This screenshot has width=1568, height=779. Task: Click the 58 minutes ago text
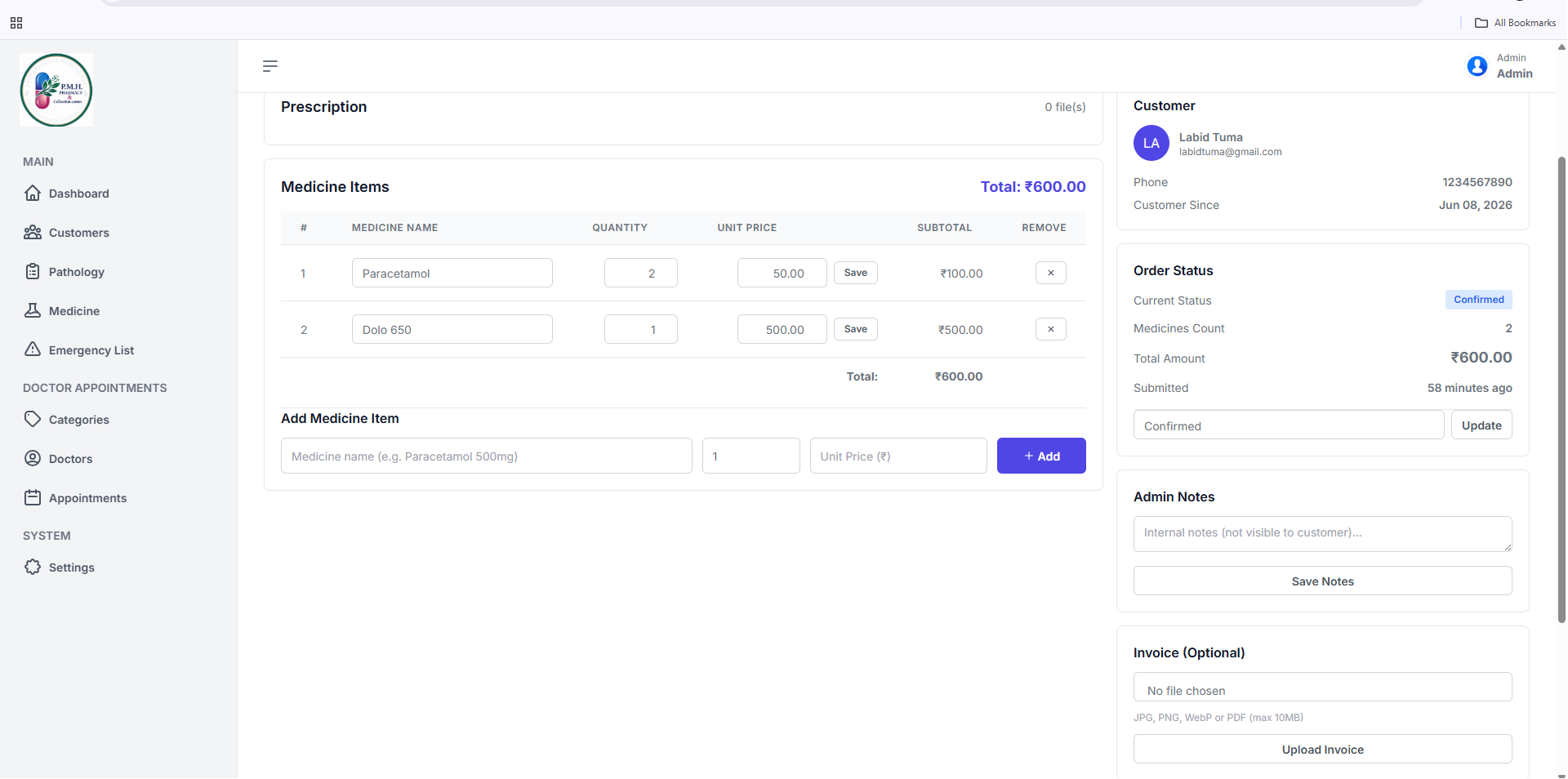click(1469, 388)
